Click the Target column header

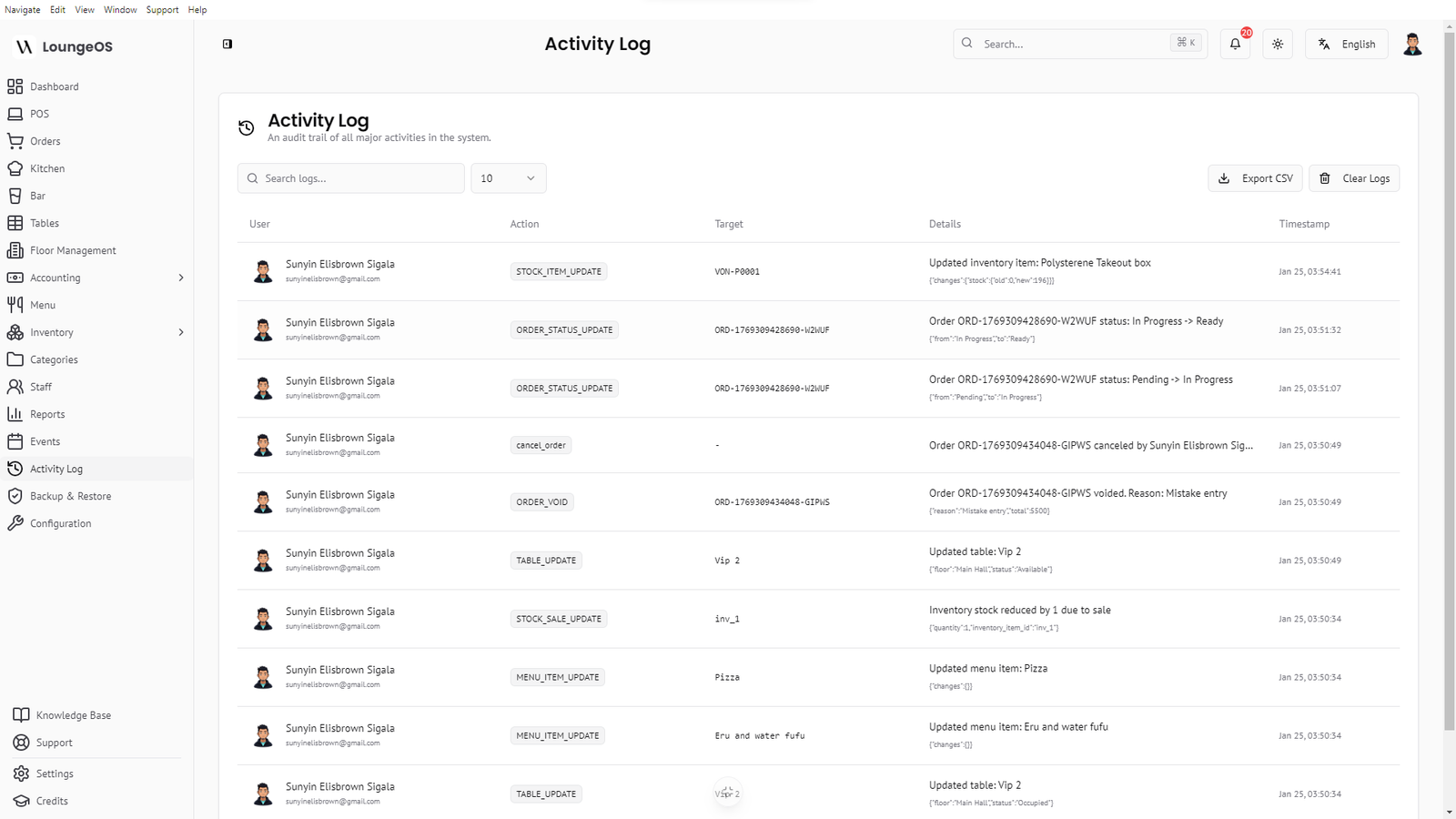pyautogui.click(x=729, y=224)
